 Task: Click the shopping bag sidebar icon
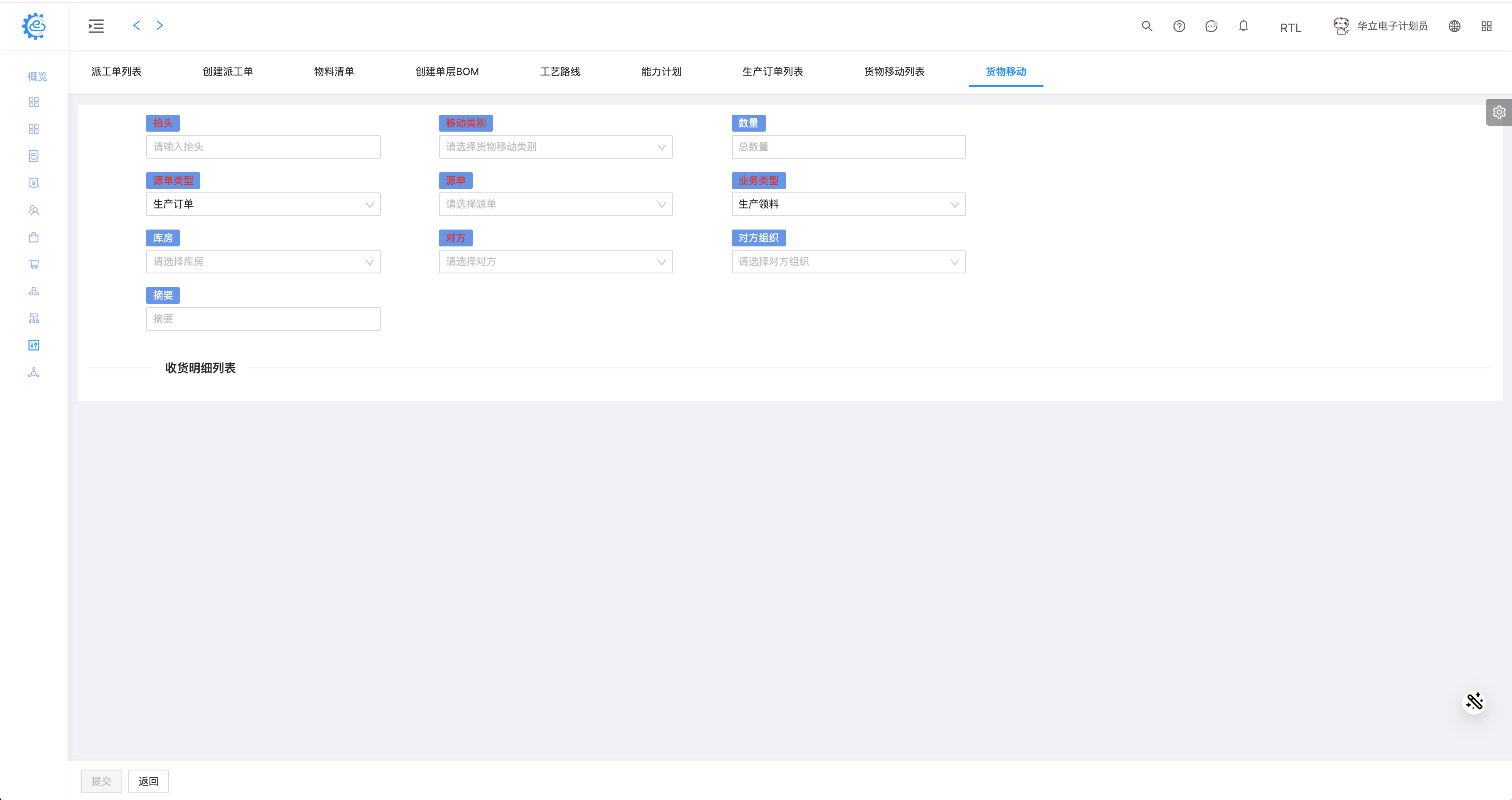(34, 237)
